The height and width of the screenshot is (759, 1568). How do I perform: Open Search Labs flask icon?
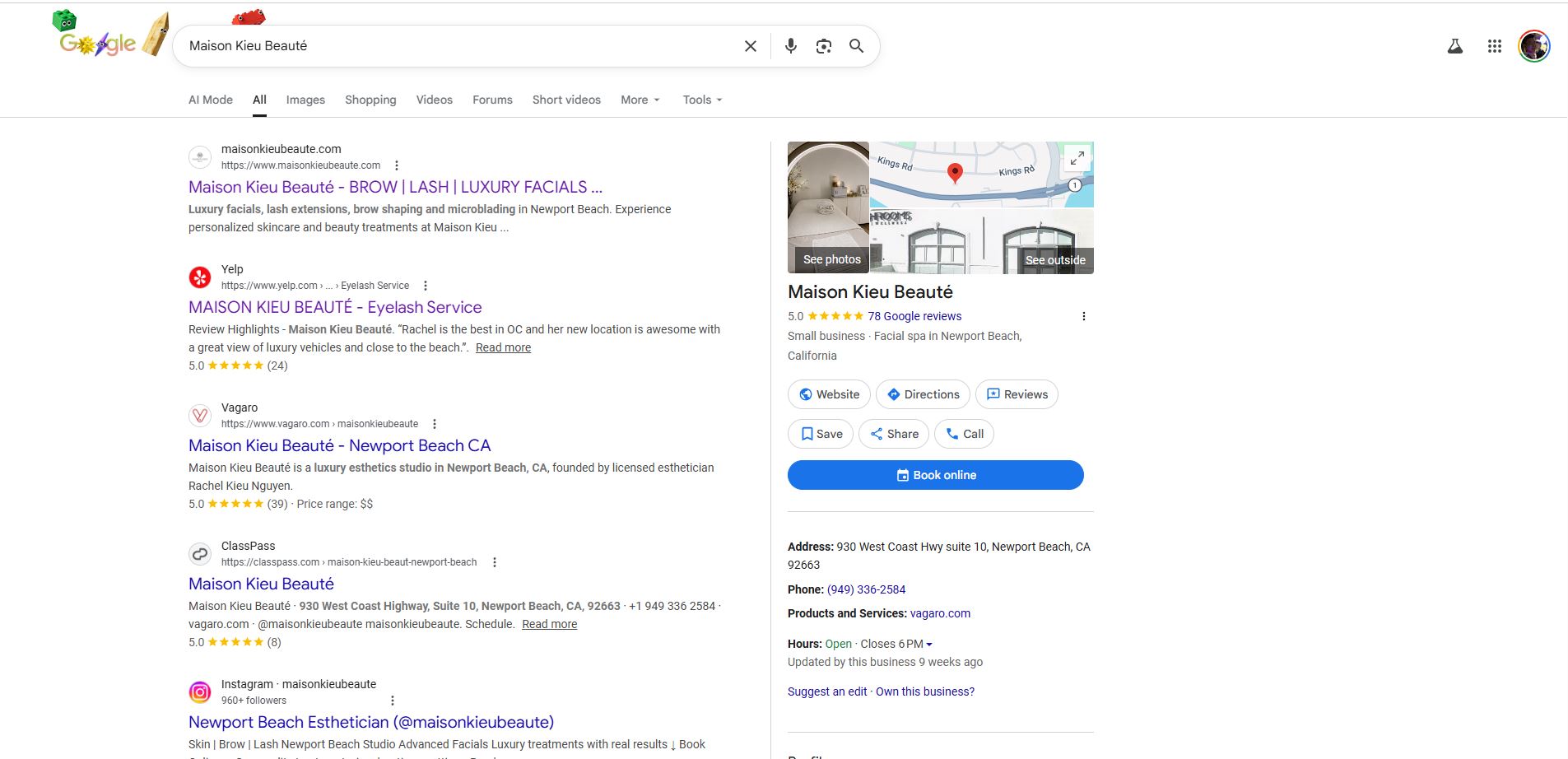1455,47
